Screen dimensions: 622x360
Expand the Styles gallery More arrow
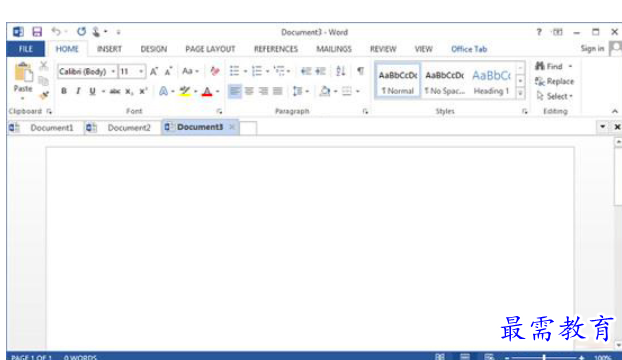pyautogui.click(x=520, y=94)
